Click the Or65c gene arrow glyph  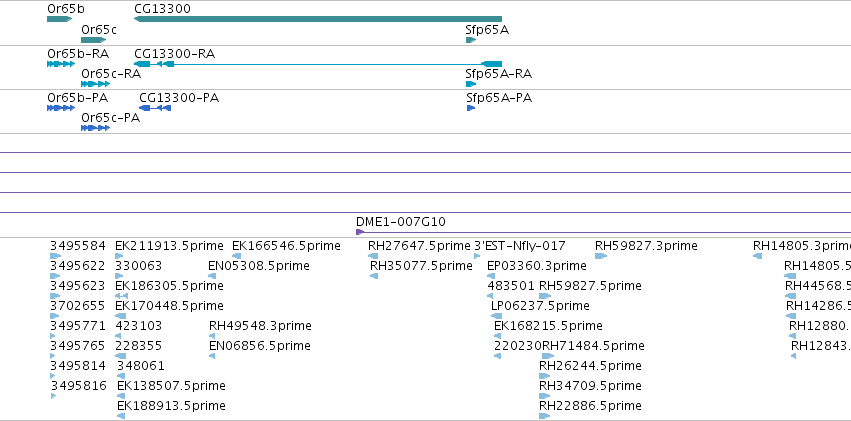coord(93,40)
